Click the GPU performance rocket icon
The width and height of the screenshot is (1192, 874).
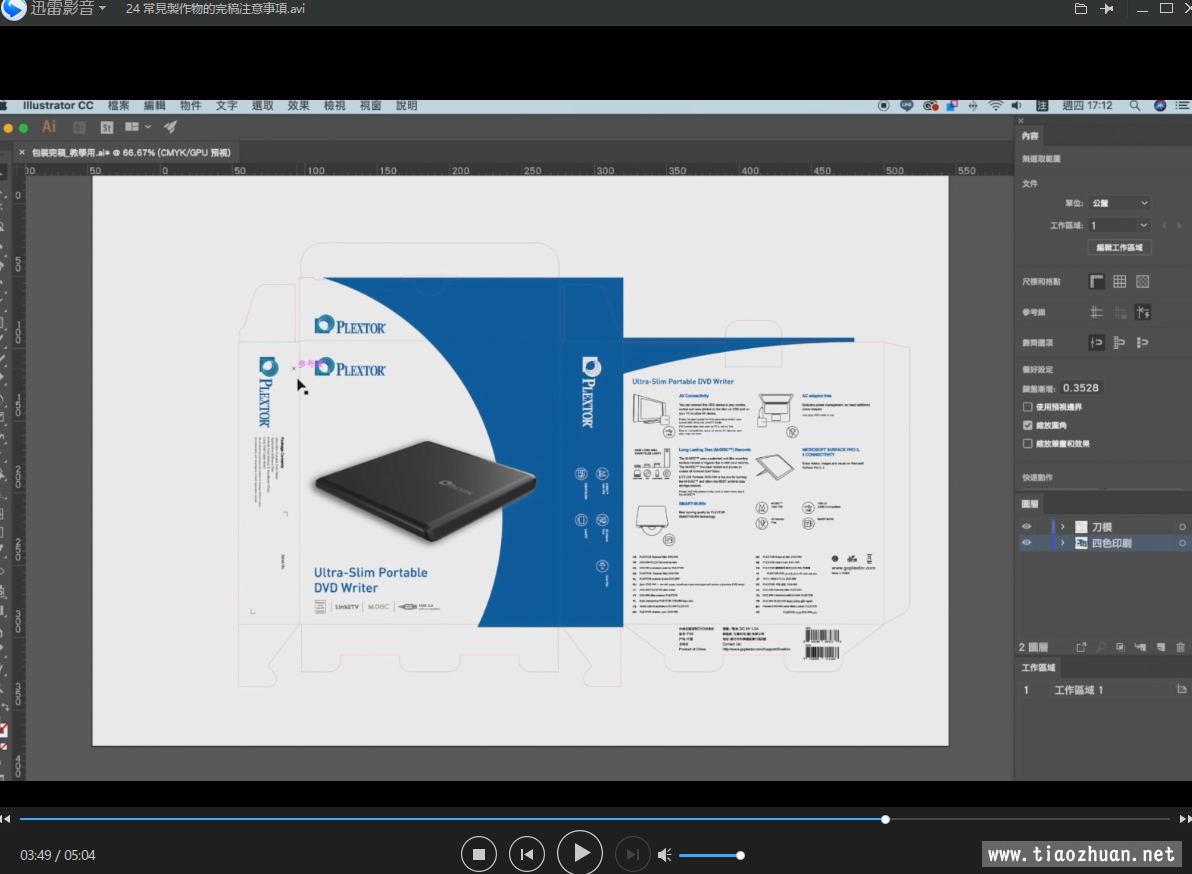pyautogui.click(x=170, y=127)
